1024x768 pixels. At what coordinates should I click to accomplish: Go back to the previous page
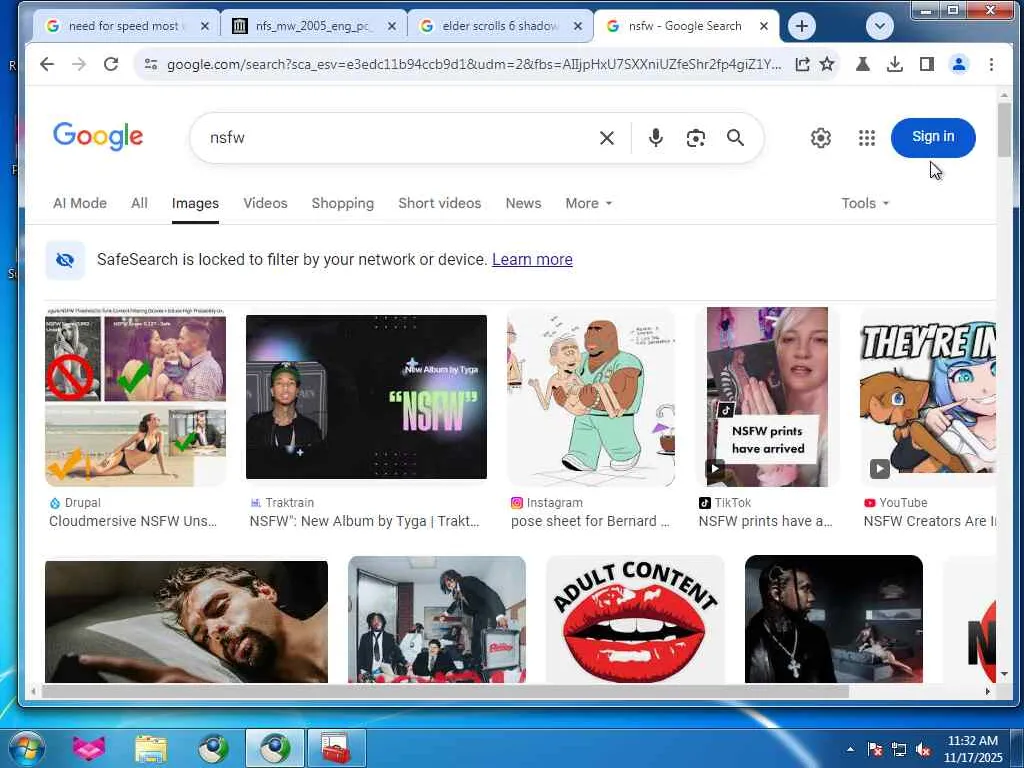pos(47,64)
